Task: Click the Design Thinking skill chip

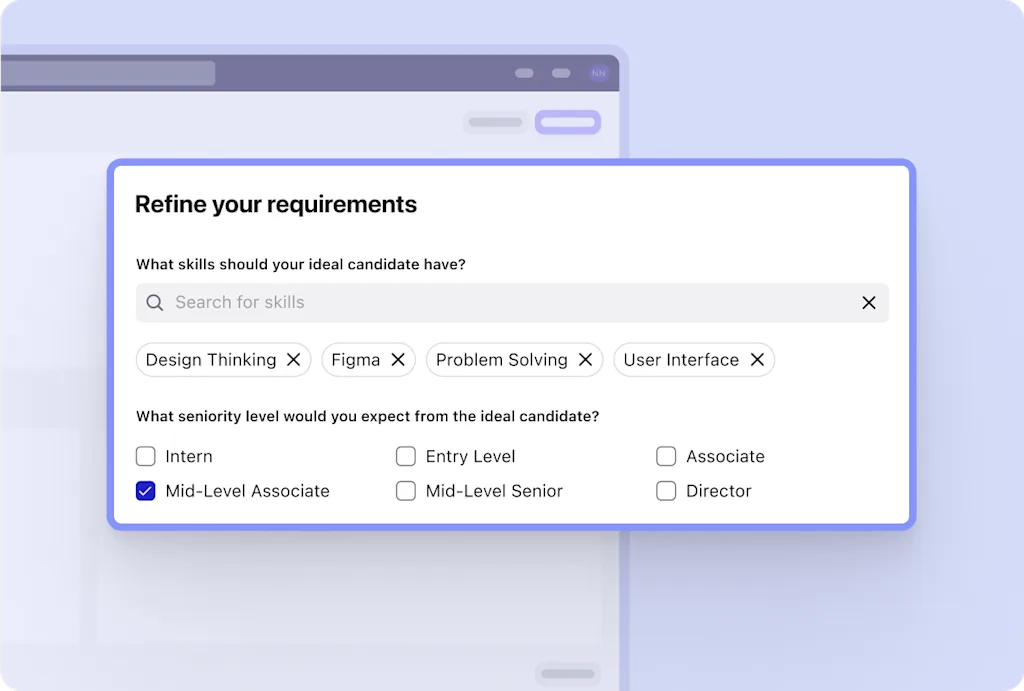Action: pyautogui.click(x=210, y=359)
